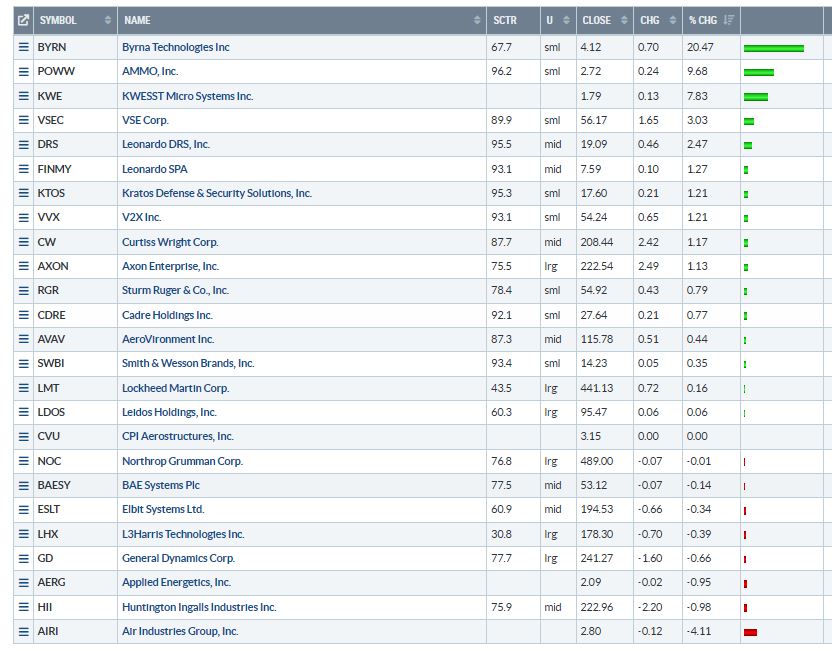Sort table by % CHG column

[x=712, y=21]
